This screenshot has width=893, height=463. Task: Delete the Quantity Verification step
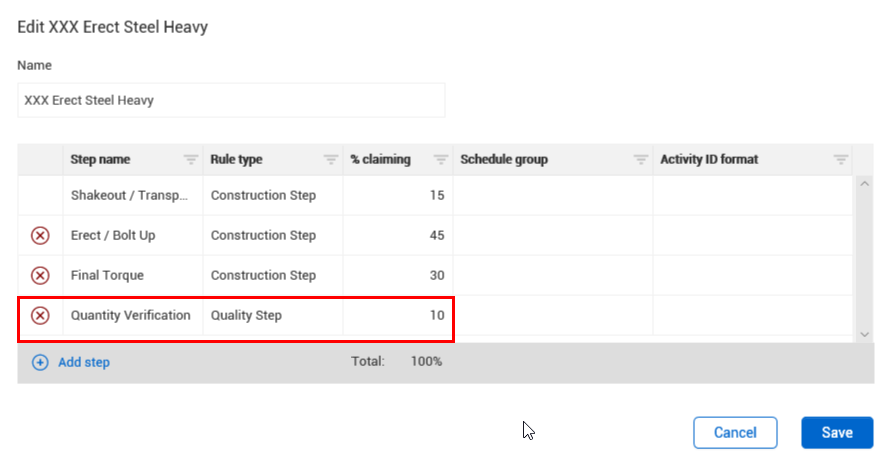click(40, 316)
